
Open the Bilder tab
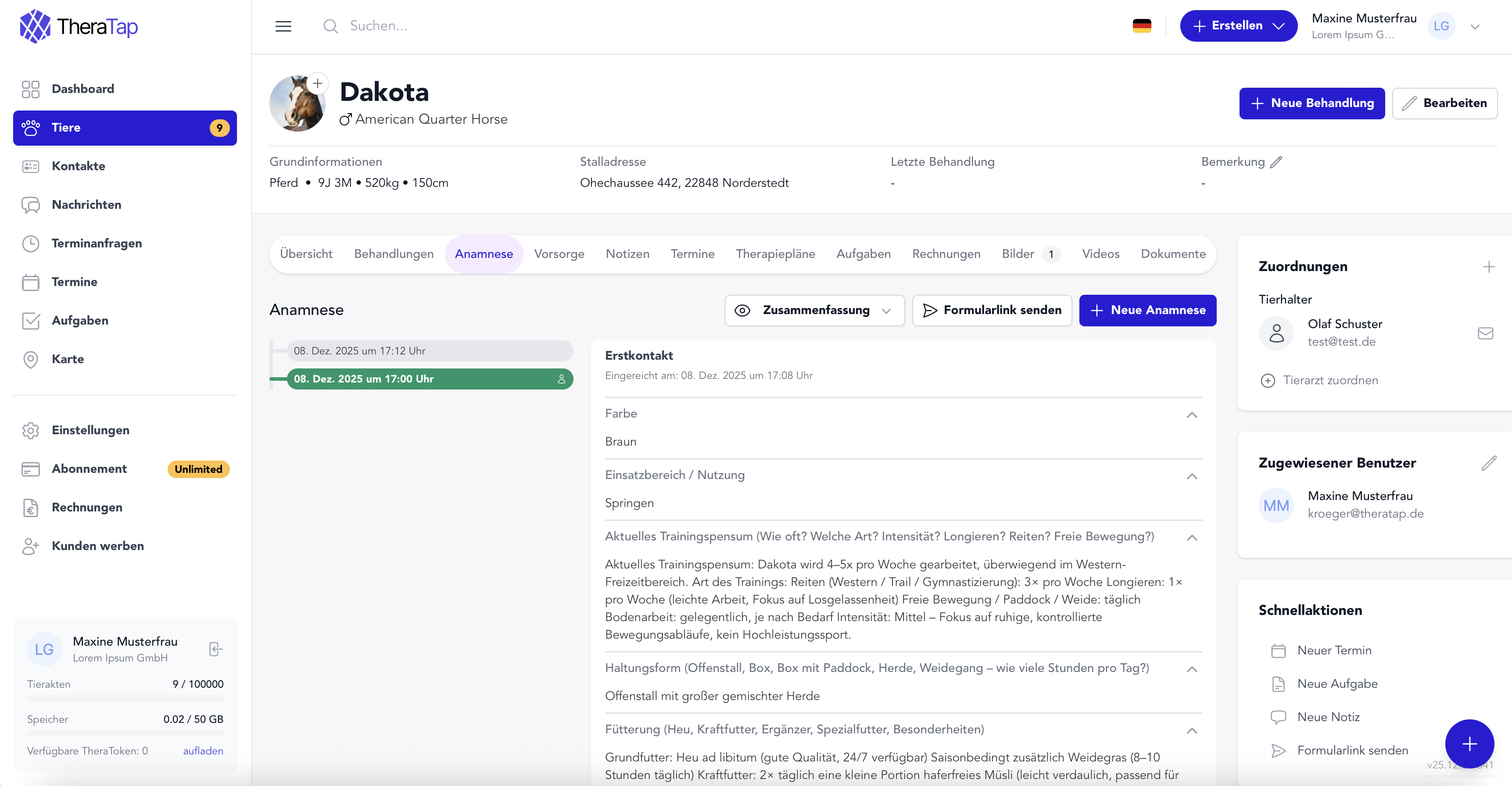pyautogui.click(x=1018, y=254)
